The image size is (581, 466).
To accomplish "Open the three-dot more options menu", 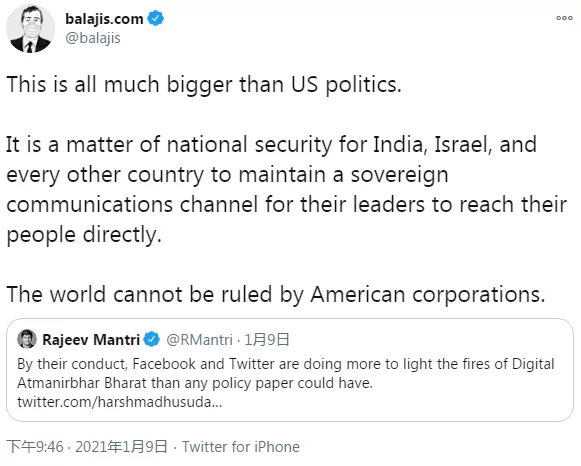I will coord(564,18).
